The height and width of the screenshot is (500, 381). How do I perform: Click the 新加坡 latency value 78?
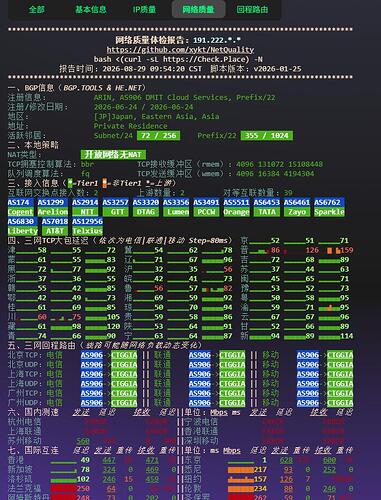coord(85,469)
